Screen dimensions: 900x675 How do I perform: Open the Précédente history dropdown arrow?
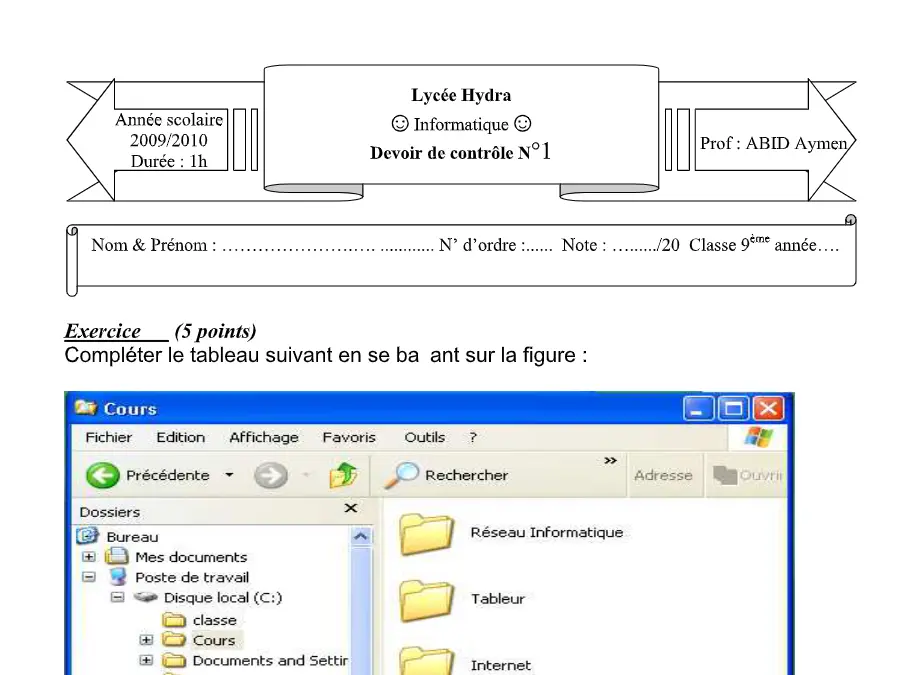230,475
